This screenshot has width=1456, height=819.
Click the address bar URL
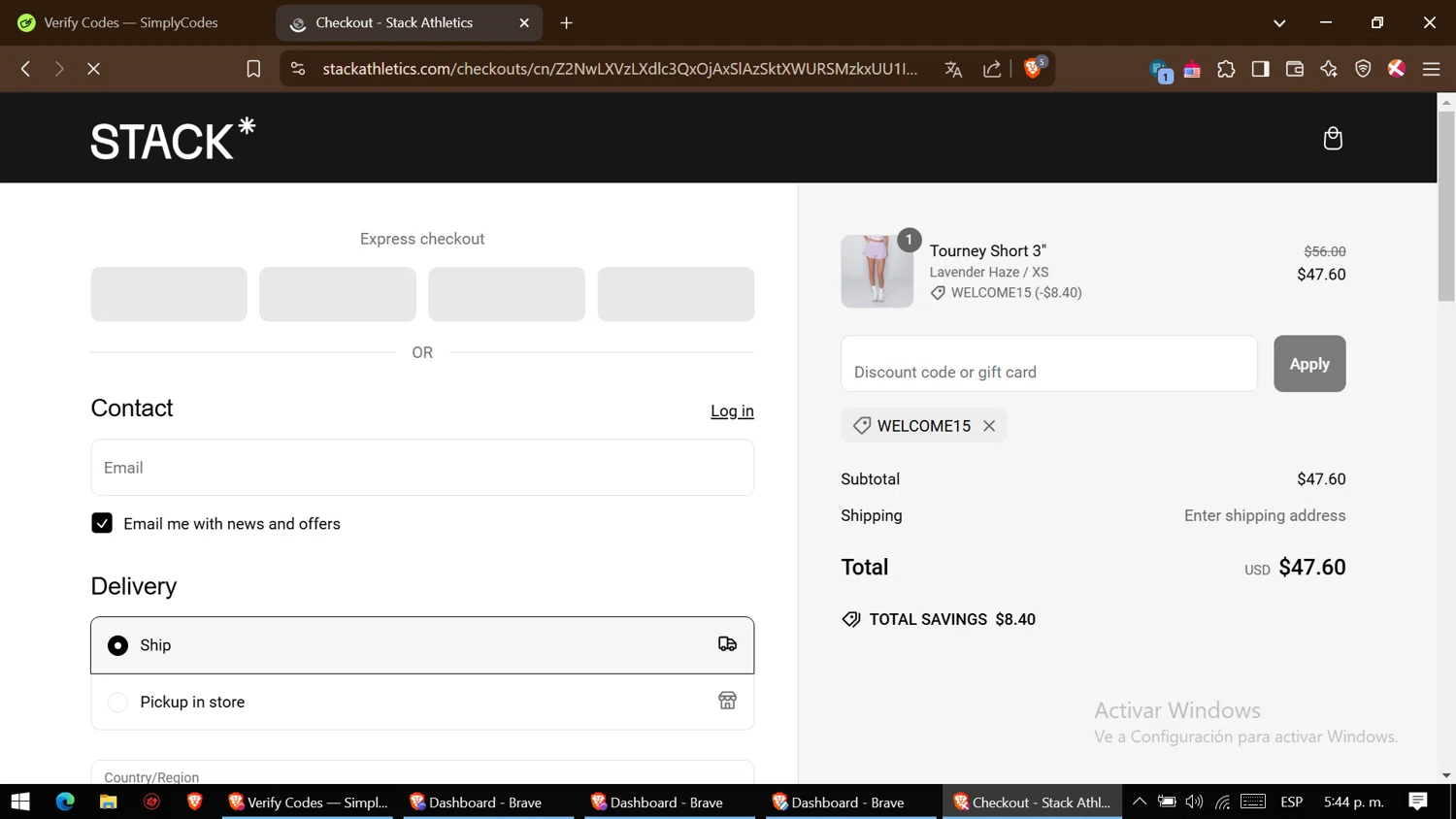(x=619, y=69)
